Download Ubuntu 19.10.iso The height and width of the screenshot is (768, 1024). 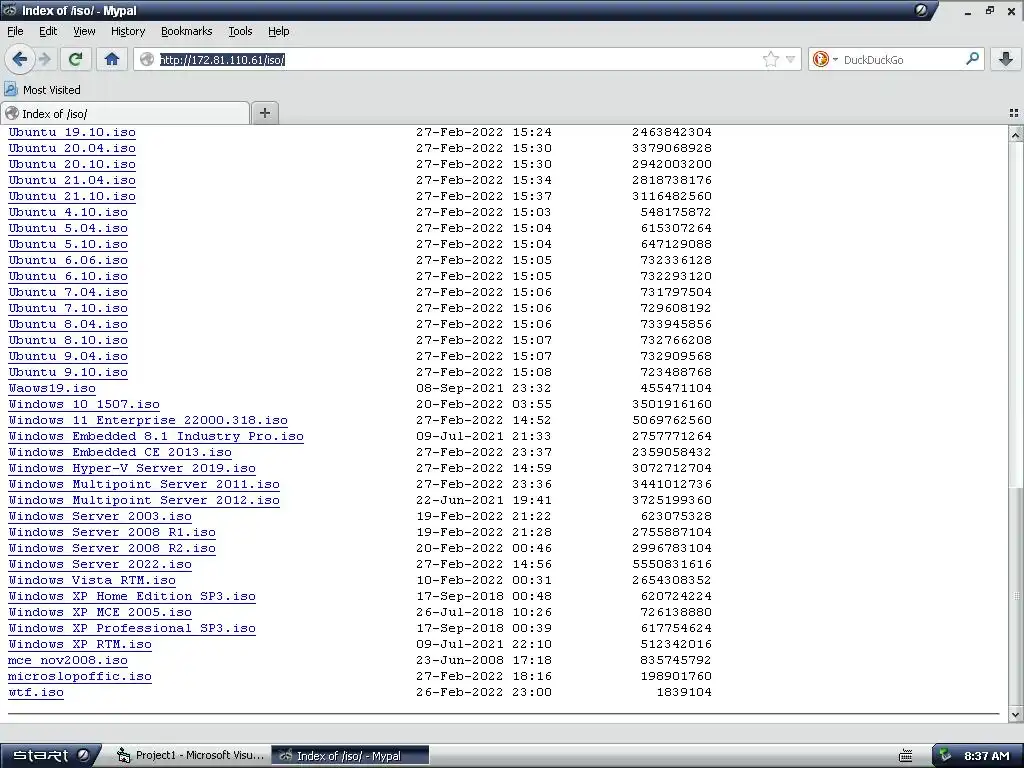pyautogui.click(x=72, y=132)
